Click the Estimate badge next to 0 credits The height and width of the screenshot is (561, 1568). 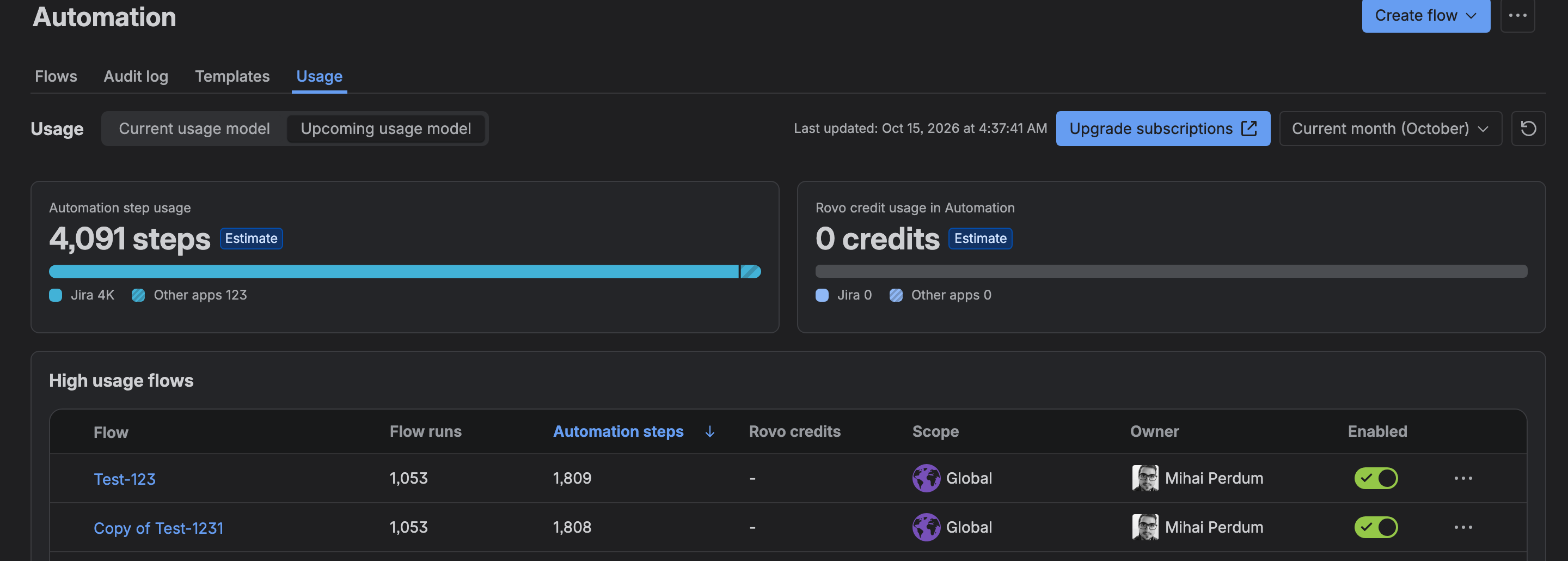pos(980,239)
